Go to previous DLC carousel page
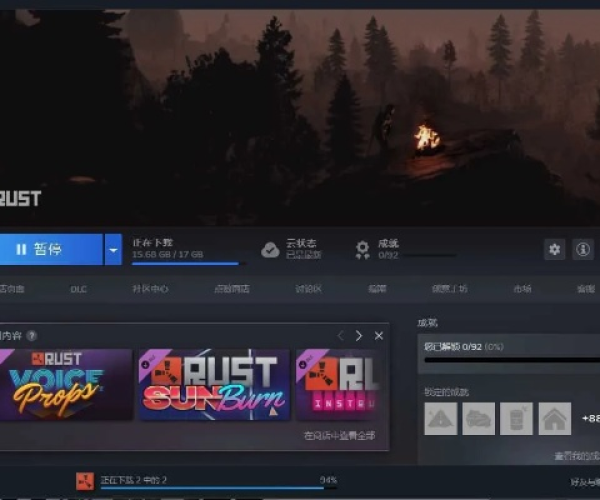 pyautogui.click(x=341, y=336)
